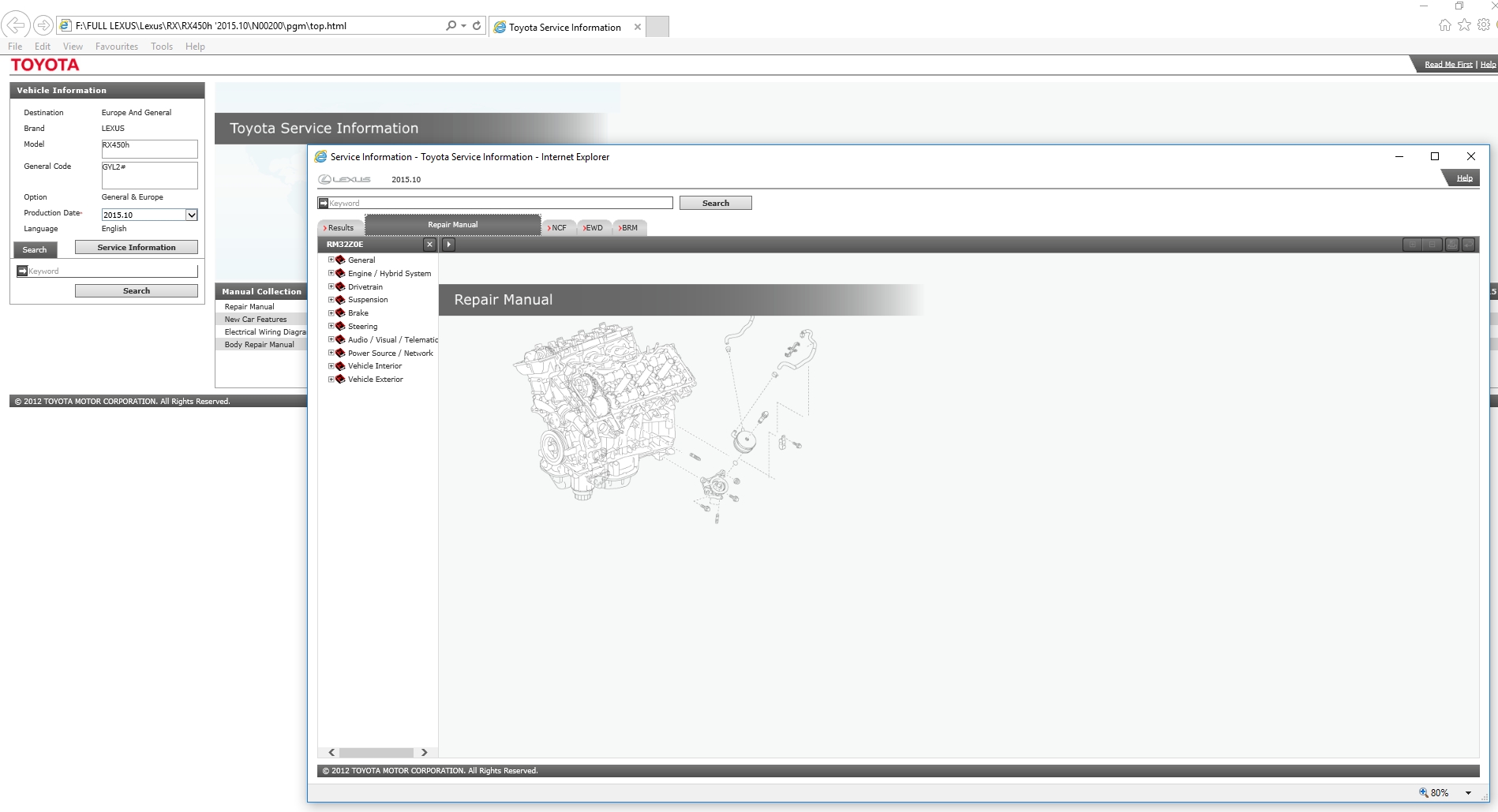Screen dimensions: 1498x812
Task: Click the Service Information button
Action: (x=137, y=247)
